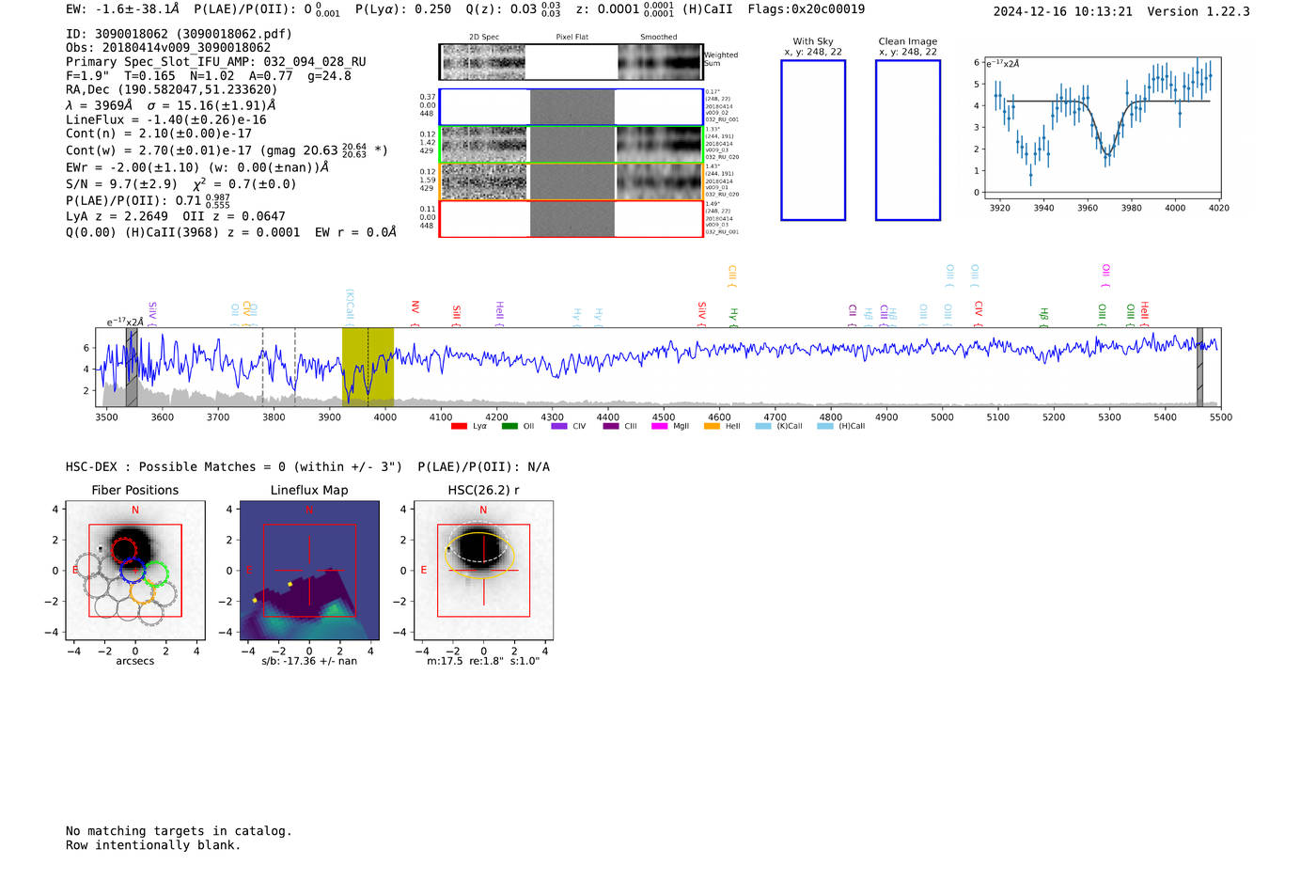Click the 'EWr = -2.00(±1.10)' line
Viewport: 1316px width, 896px height.
point(197,167)
